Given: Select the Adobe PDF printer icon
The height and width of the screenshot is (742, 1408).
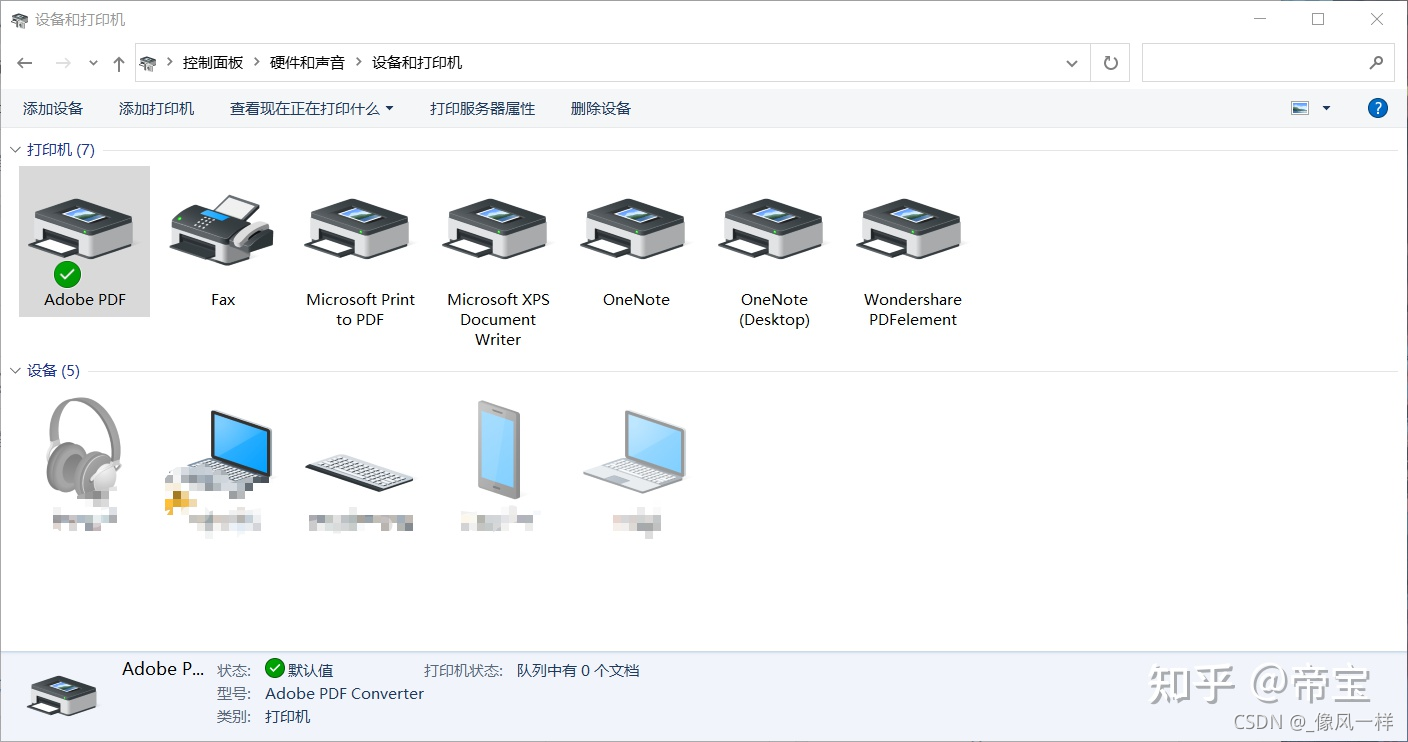Looking at the screenshot, I should (84, 228).
